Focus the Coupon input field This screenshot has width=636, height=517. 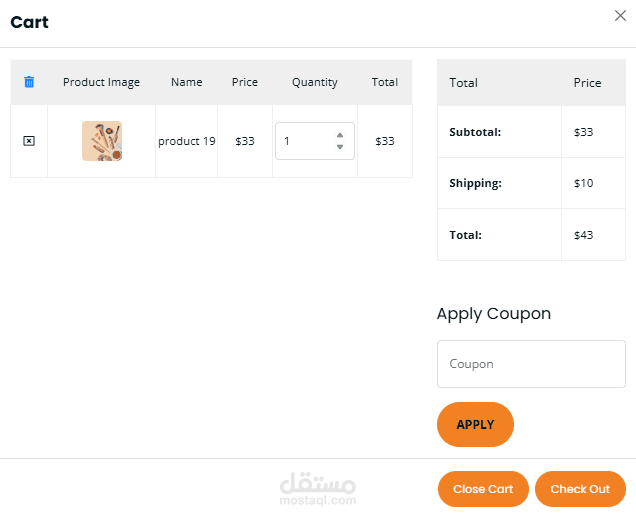tap(531, 364)
